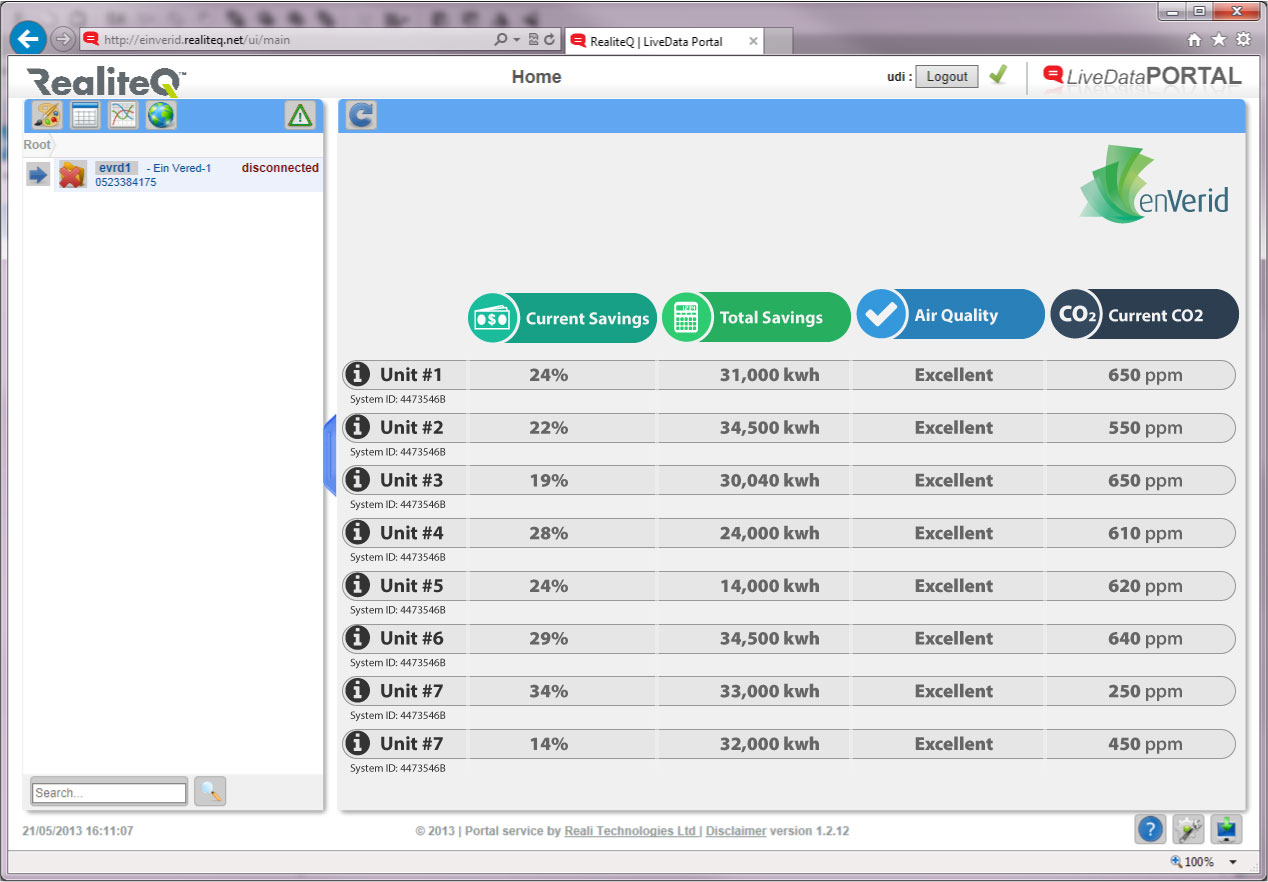This screenshot has height=882, width=1268.
Task: Open the zoom level dropdown at 100%
Action: [x=1233, y=862]
